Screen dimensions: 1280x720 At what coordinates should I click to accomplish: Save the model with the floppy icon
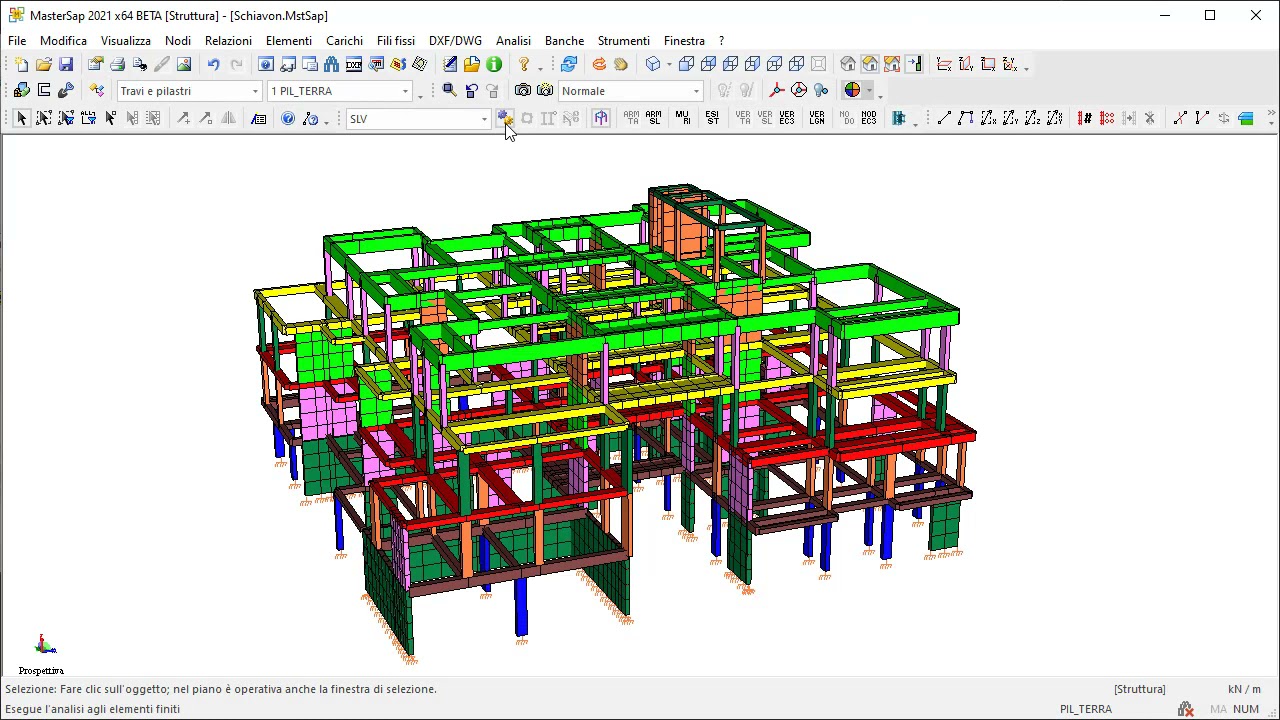point(66,64)
